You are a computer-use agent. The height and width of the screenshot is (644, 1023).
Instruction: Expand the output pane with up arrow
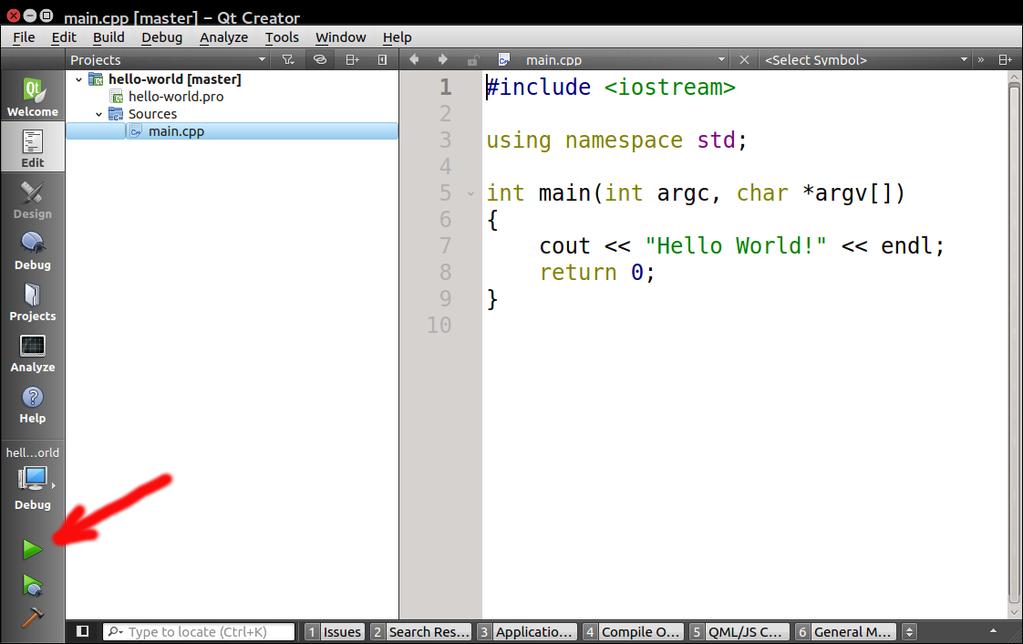pyautogui.click(x=993, y=631)
